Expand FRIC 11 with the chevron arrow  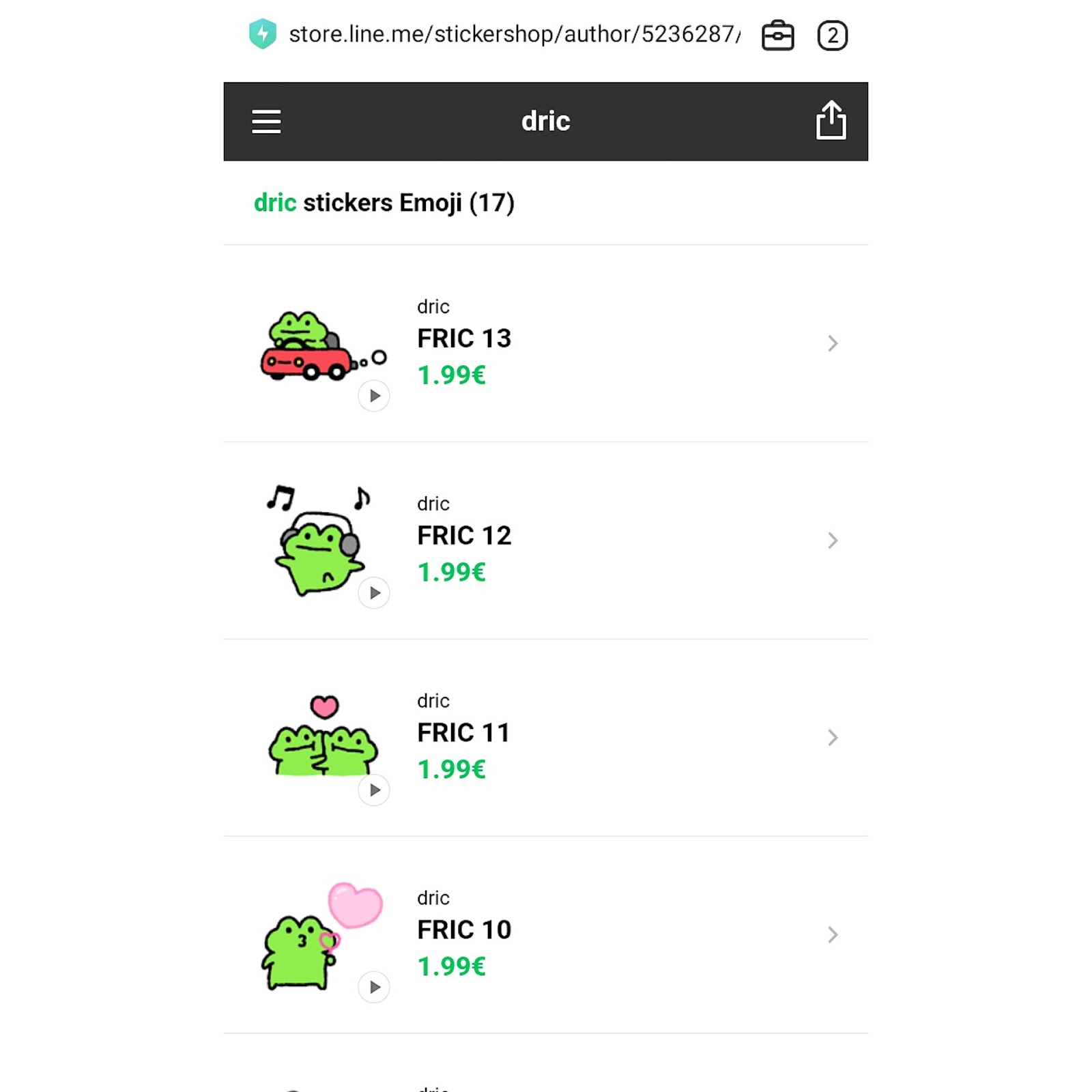pyautogui.click(x=832, y=738)
